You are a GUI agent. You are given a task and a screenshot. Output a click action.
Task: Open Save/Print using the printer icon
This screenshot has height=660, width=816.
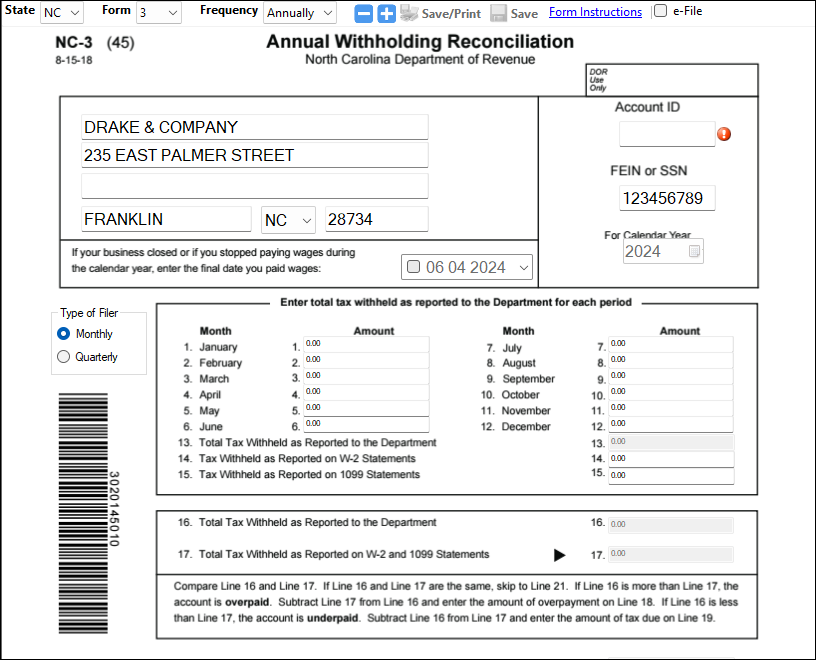[409, 13]
